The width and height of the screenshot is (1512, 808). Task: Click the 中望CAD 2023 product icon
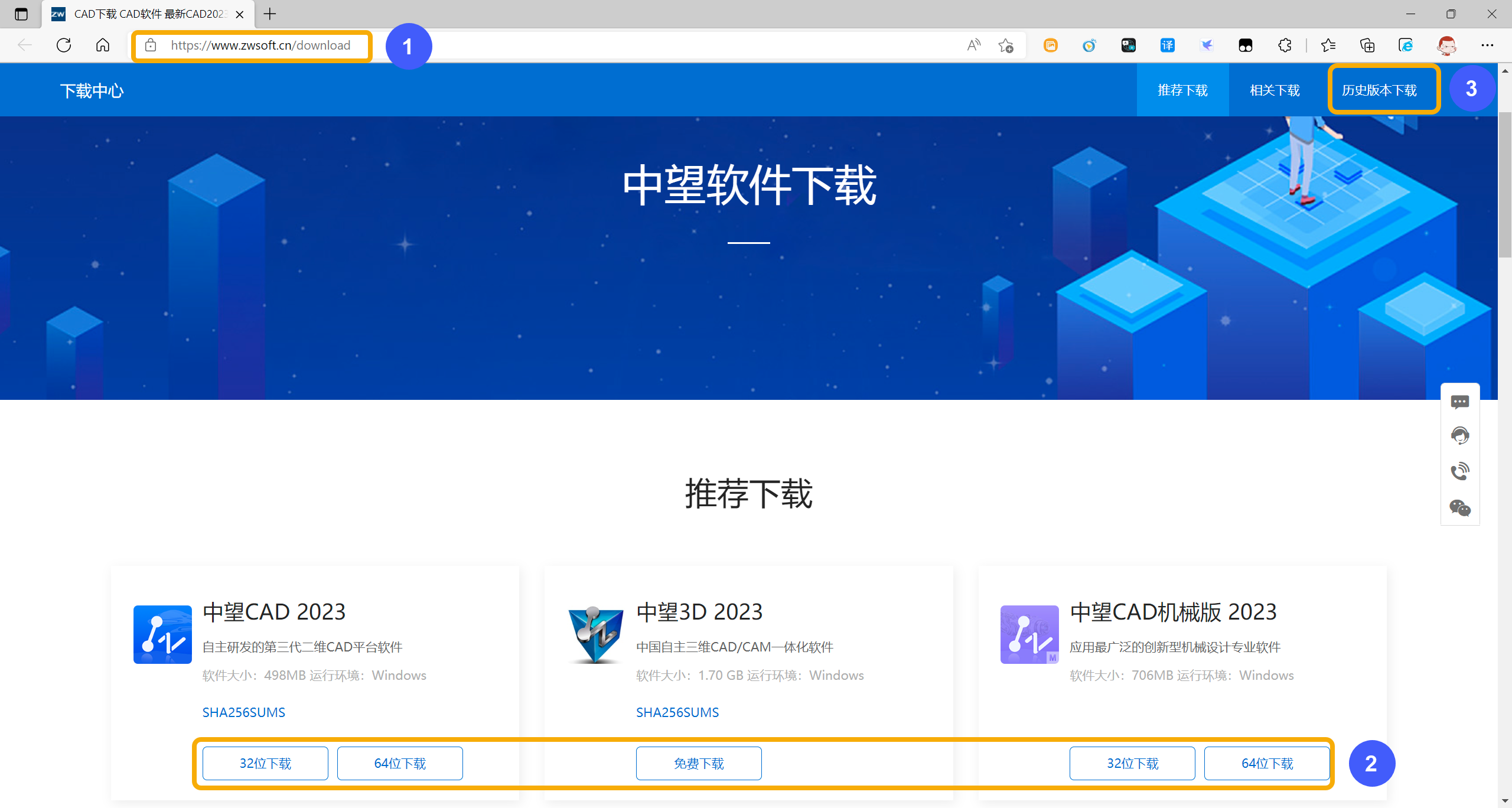click(x=162, y=634)
